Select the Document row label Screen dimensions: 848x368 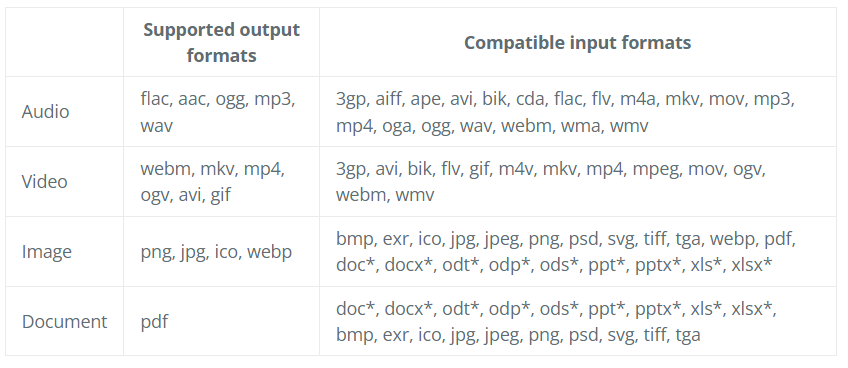click(x=64, y=321)
